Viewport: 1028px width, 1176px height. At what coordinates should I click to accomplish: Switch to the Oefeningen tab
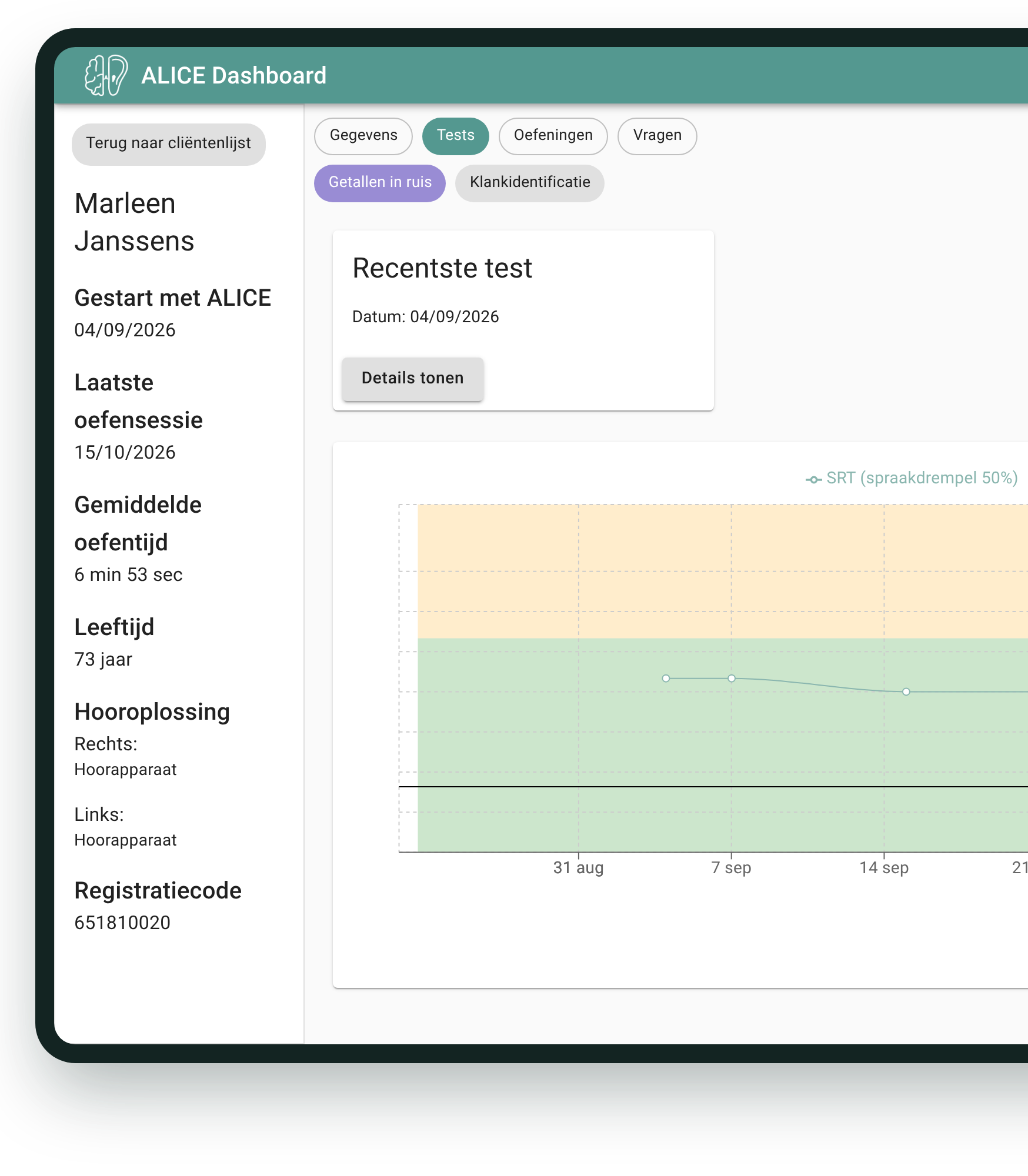click(553, 136)
